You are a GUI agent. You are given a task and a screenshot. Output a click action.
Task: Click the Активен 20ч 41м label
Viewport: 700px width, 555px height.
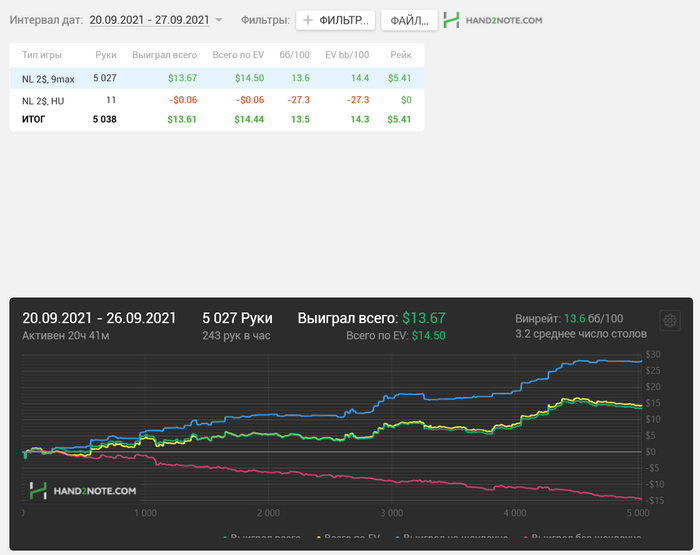pos(66,336)
